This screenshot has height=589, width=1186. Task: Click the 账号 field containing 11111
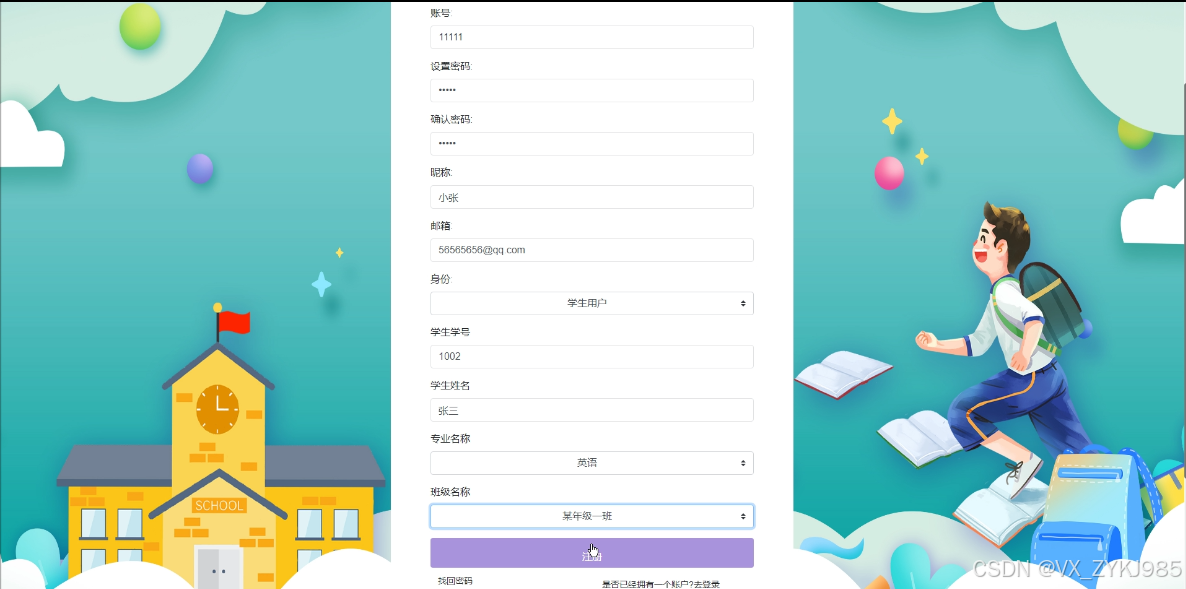click(x=591, y=37)
